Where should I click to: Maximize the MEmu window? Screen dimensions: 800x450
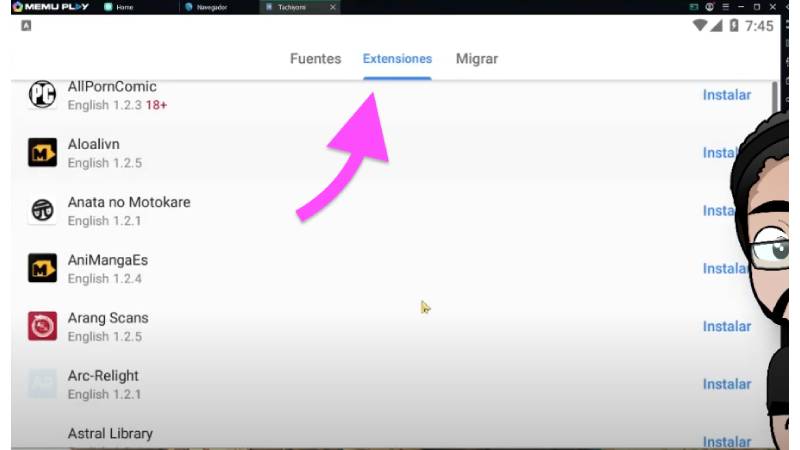(x=757, y=7)
